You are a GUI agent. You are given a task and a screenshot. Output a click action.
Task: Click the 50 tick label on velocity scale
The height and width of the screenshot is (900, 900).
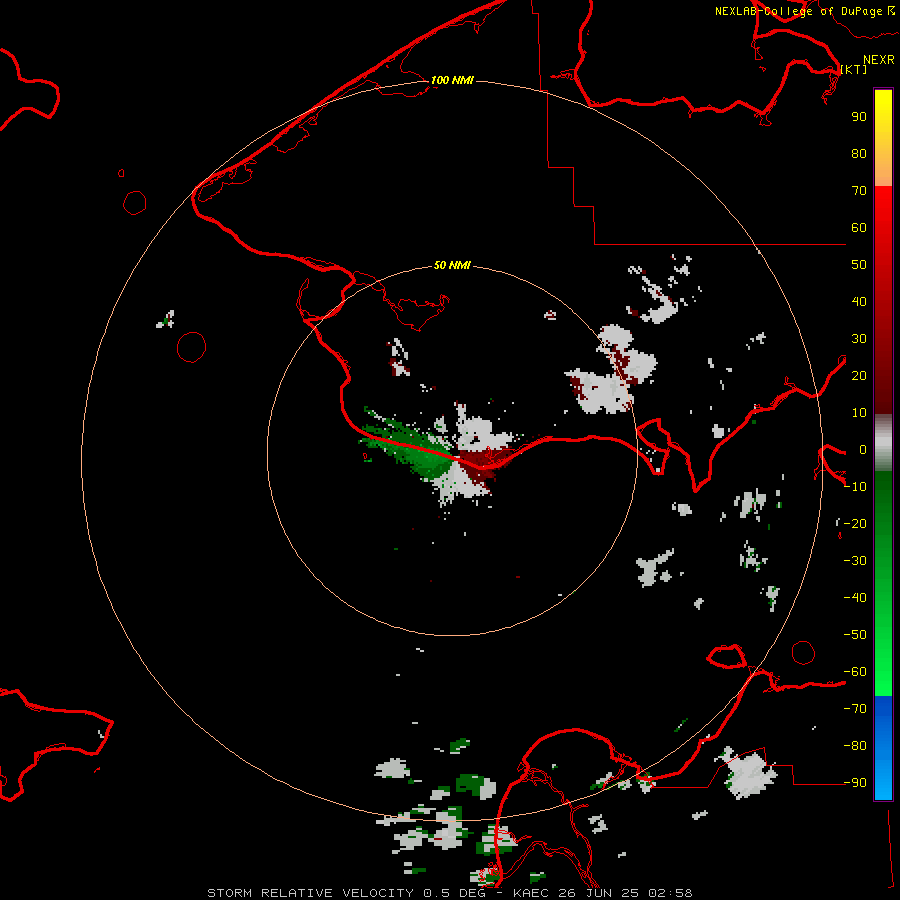(x=859, y=265)
